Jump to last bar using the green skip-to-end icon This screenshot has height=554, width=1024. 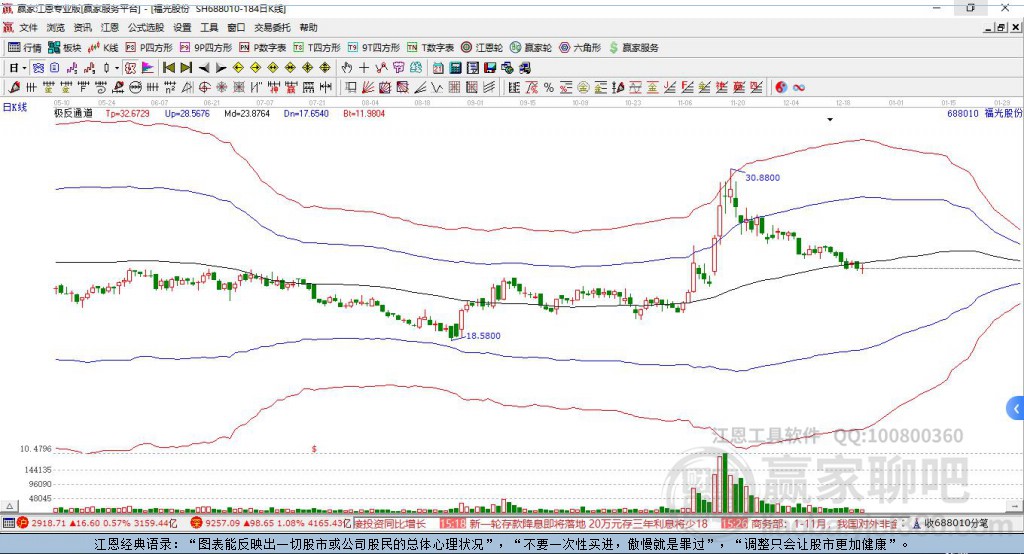tap(186, 68)
